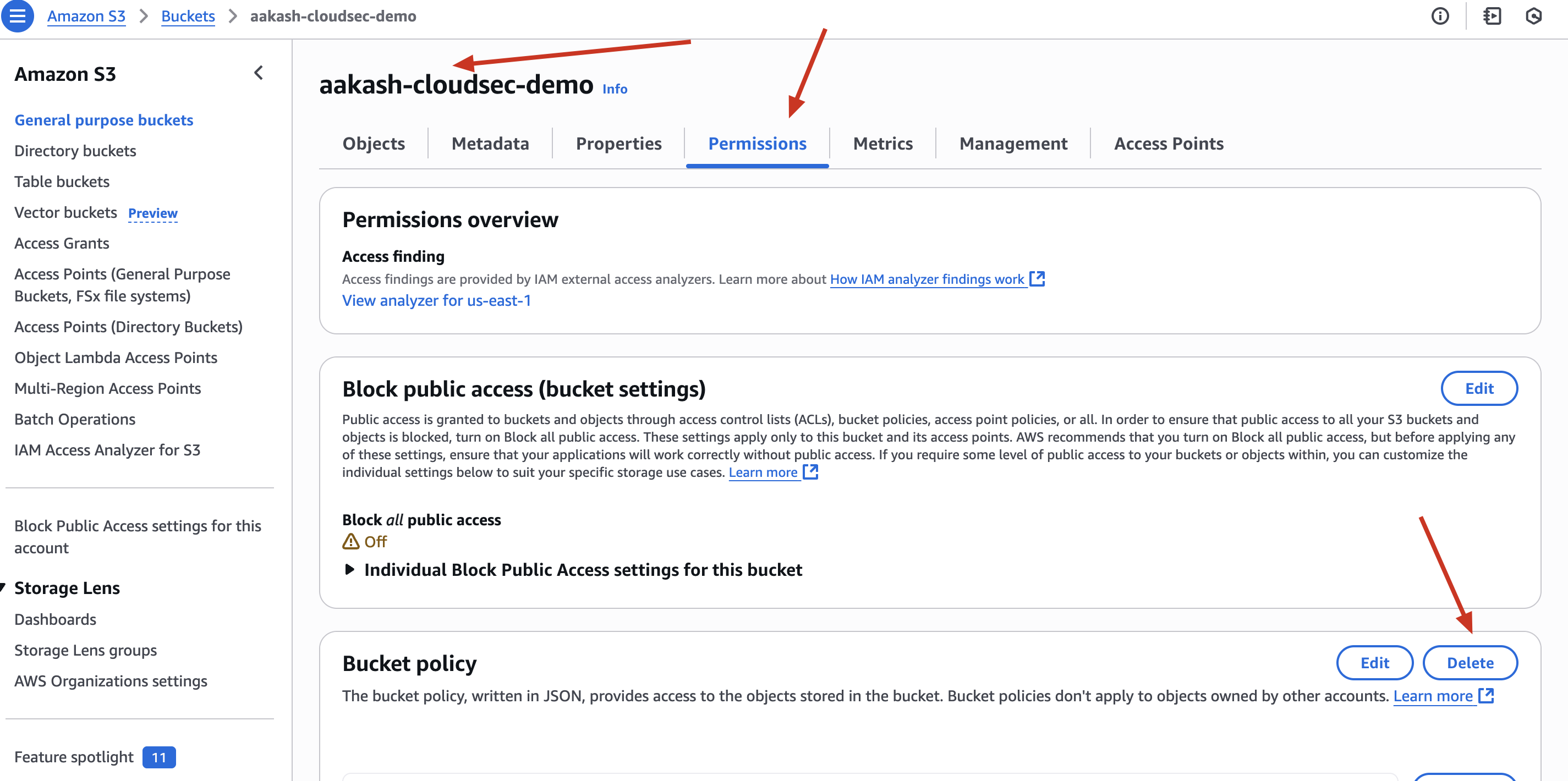Image resolution: width=1568 pixels, height=781 pixels.
Task: Open the Management tab
Action: [x=1013, y=143]
